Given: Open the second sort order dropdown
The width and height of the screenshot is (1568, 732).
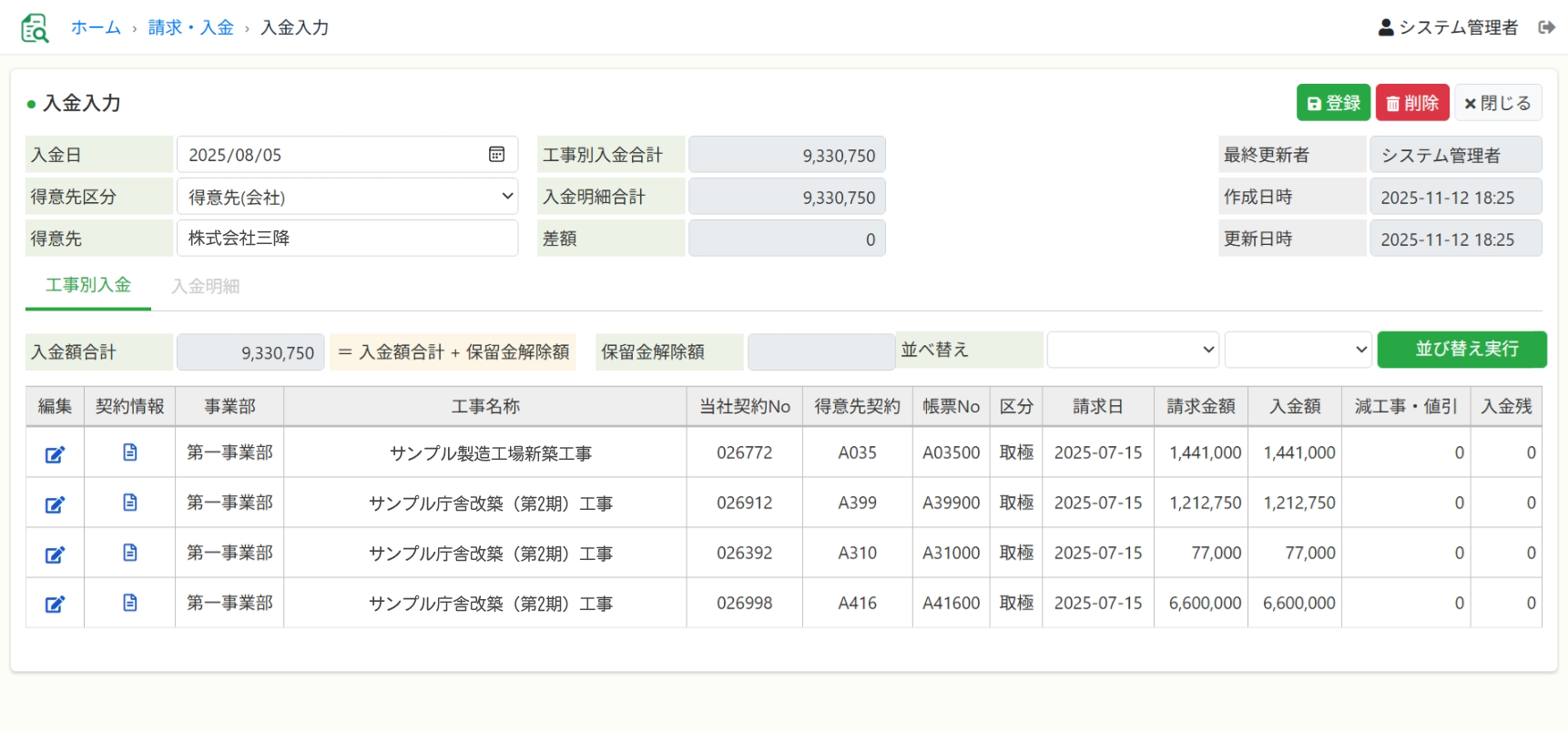Looking at the screenshot, I should (x=1298, y=350).
